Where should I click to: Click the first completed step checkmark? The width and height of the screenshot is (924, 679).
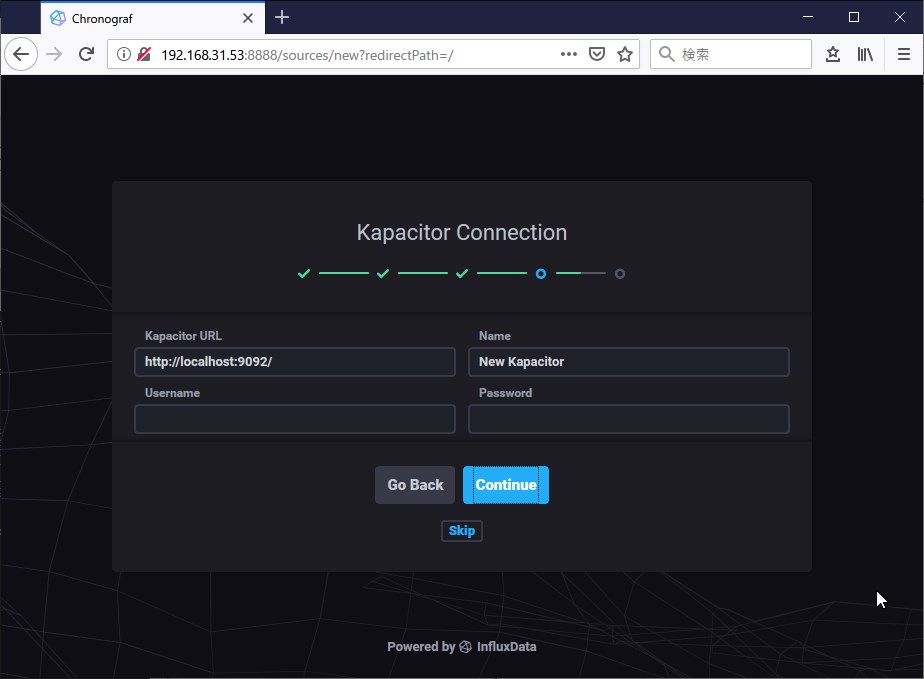click(x=304, y=273)
